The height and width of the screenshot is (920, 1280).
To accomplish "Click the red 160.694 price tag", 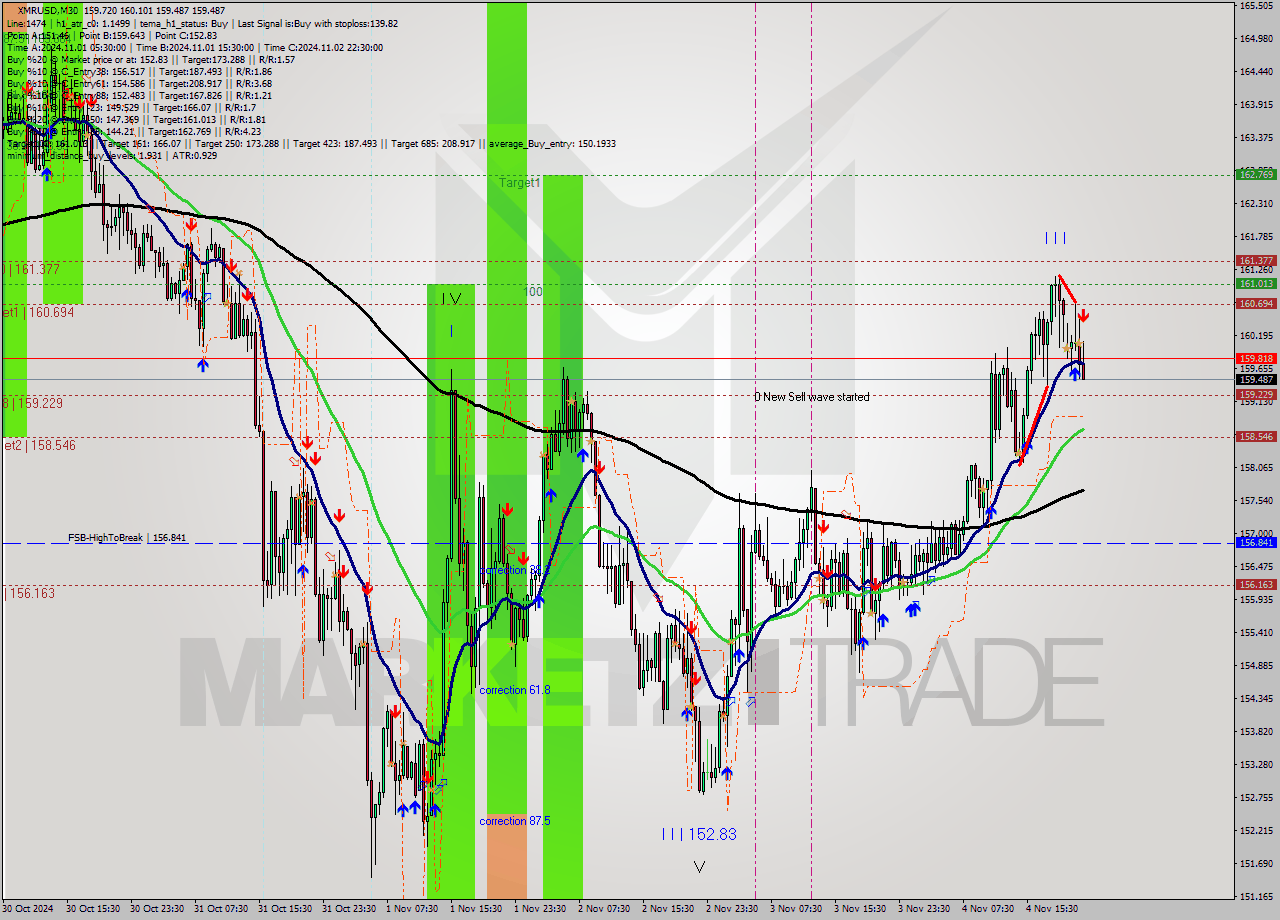I will (x=1256, y=304).
